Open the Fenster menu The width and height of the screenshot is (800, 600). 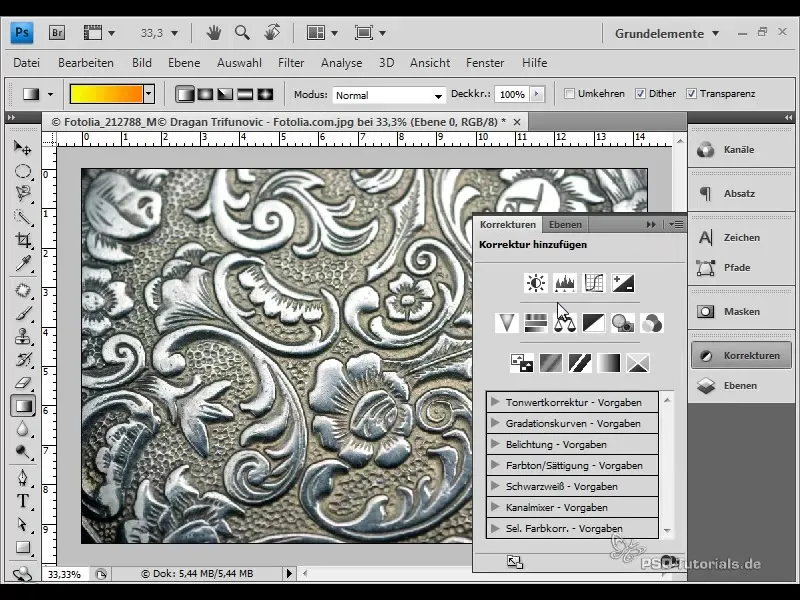(485, 63)
